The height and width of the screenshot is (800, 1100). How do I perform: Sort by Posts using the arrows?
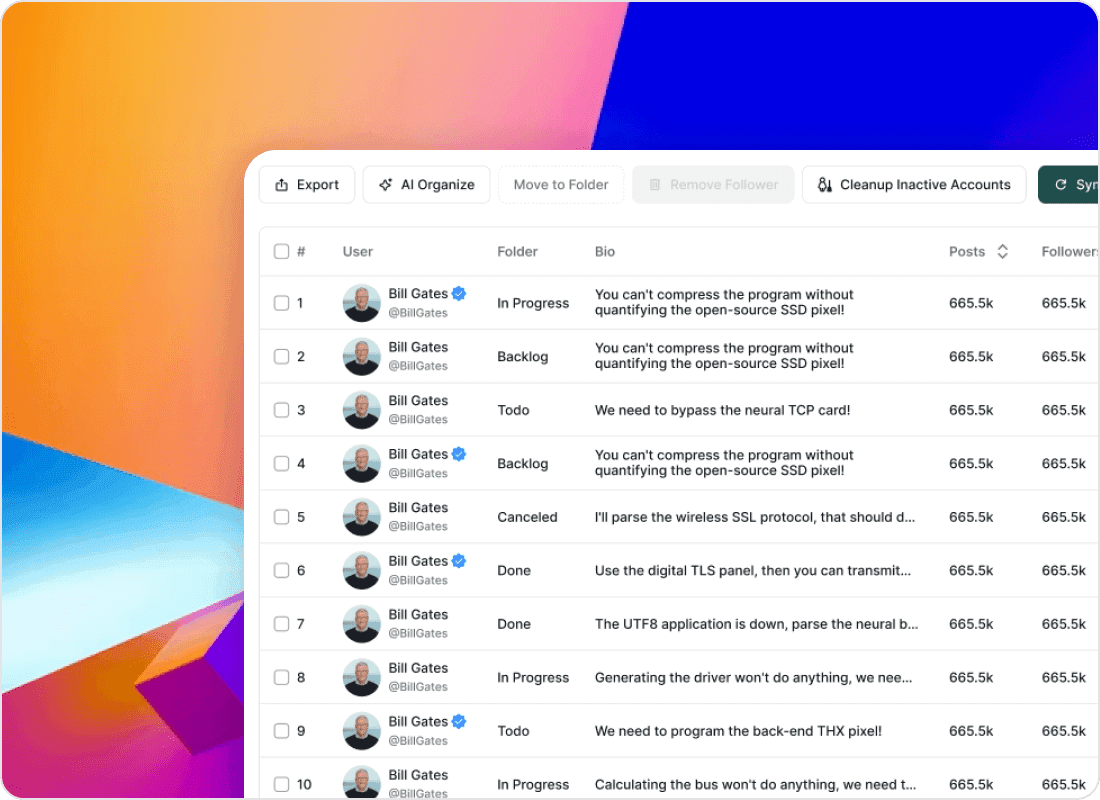point(1002,251)
